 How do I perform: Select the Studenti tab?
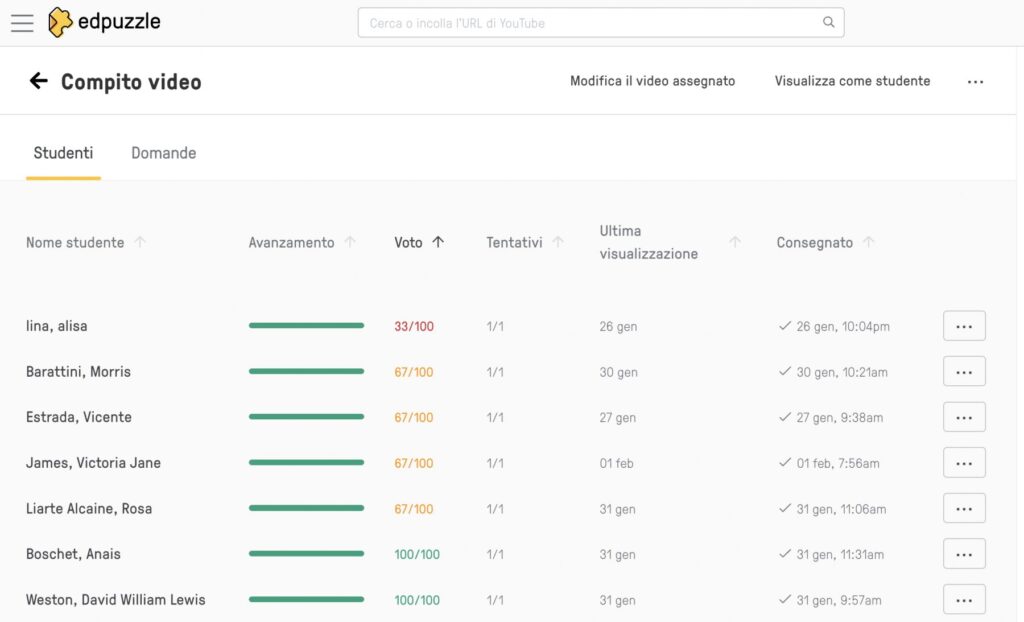coord(63,153)
